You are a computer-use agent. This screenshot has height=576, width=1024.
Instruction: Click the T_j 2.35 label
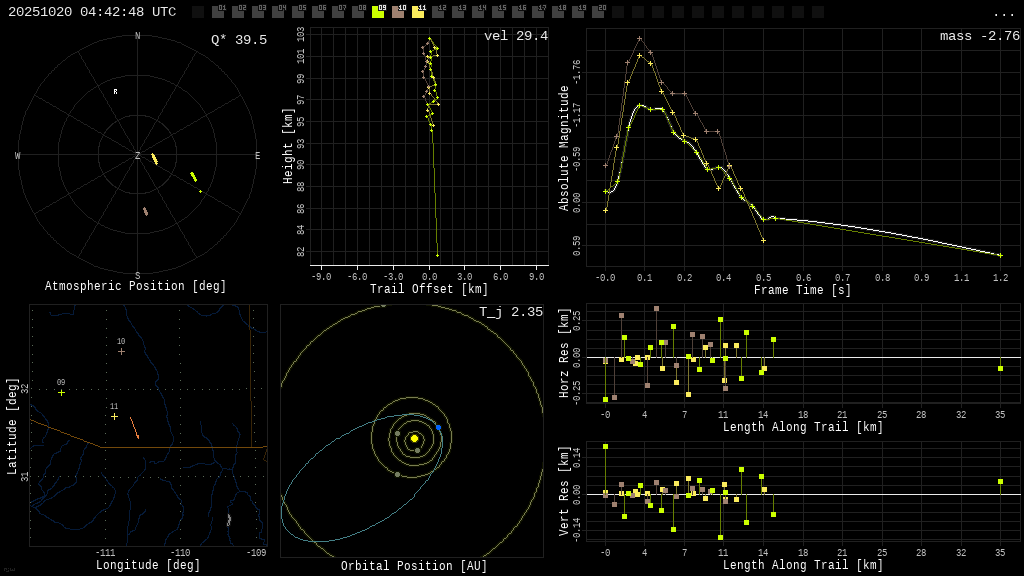coord(510,312)
